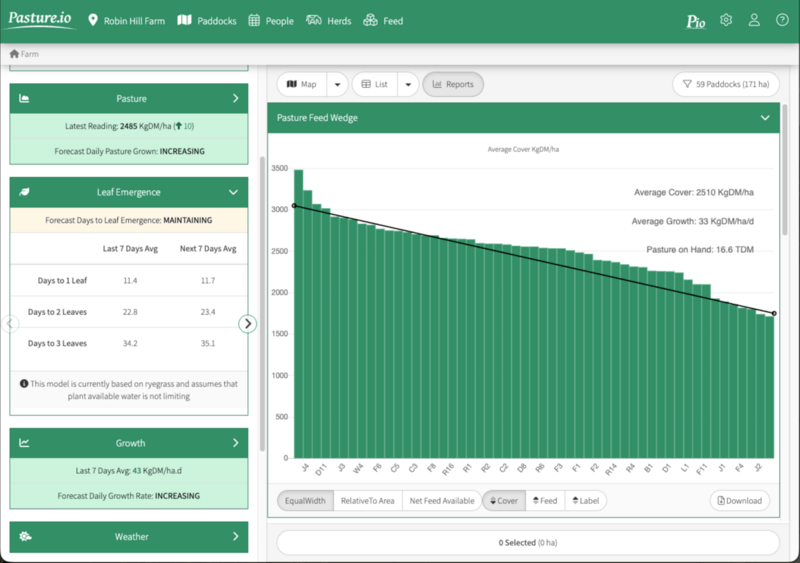The image size is (800, 563).
Task: Sort wedge by Cover
Action: [504, 501]
